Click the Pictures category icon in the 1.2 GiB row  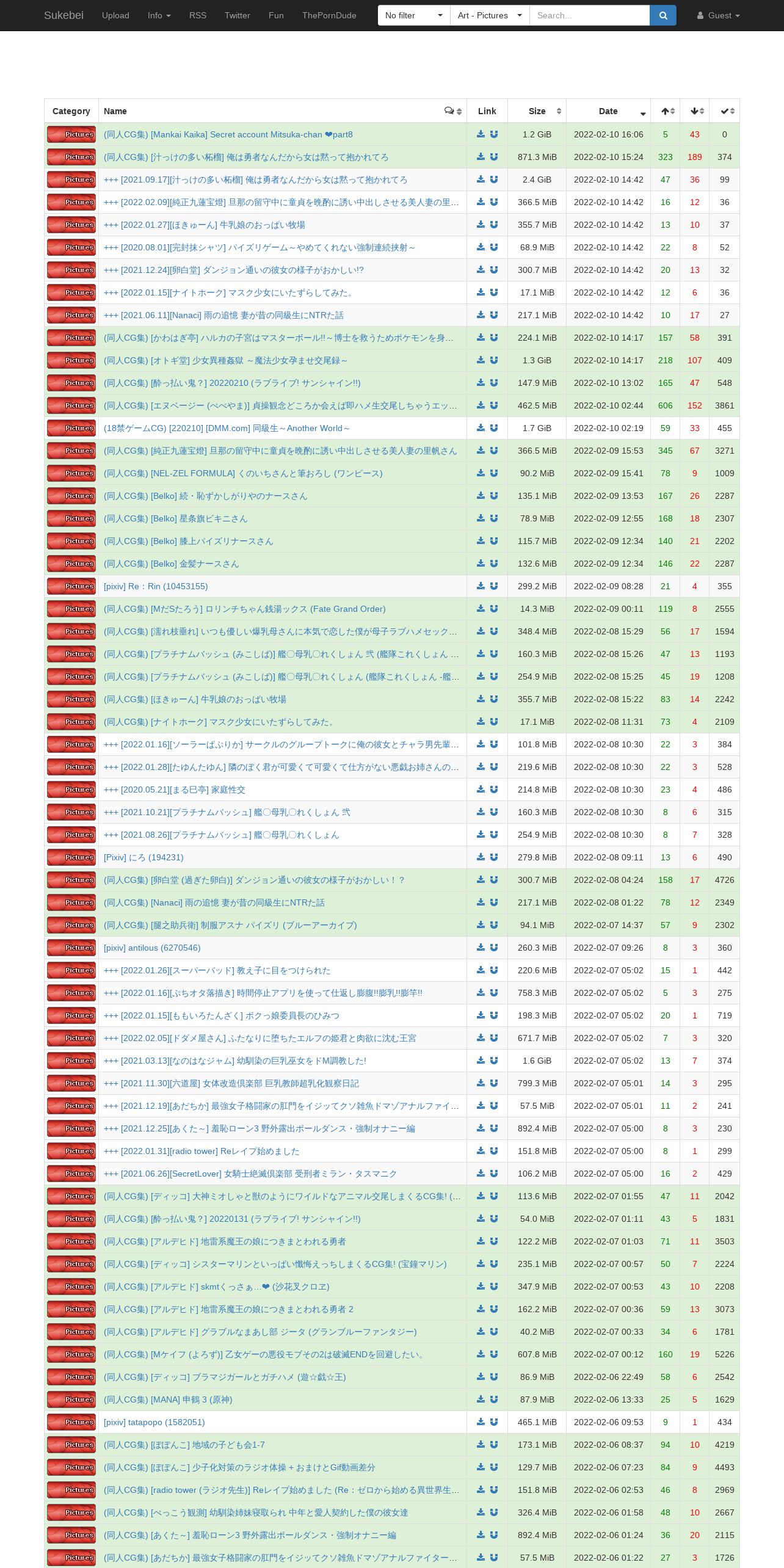click(x=71, y=134)
